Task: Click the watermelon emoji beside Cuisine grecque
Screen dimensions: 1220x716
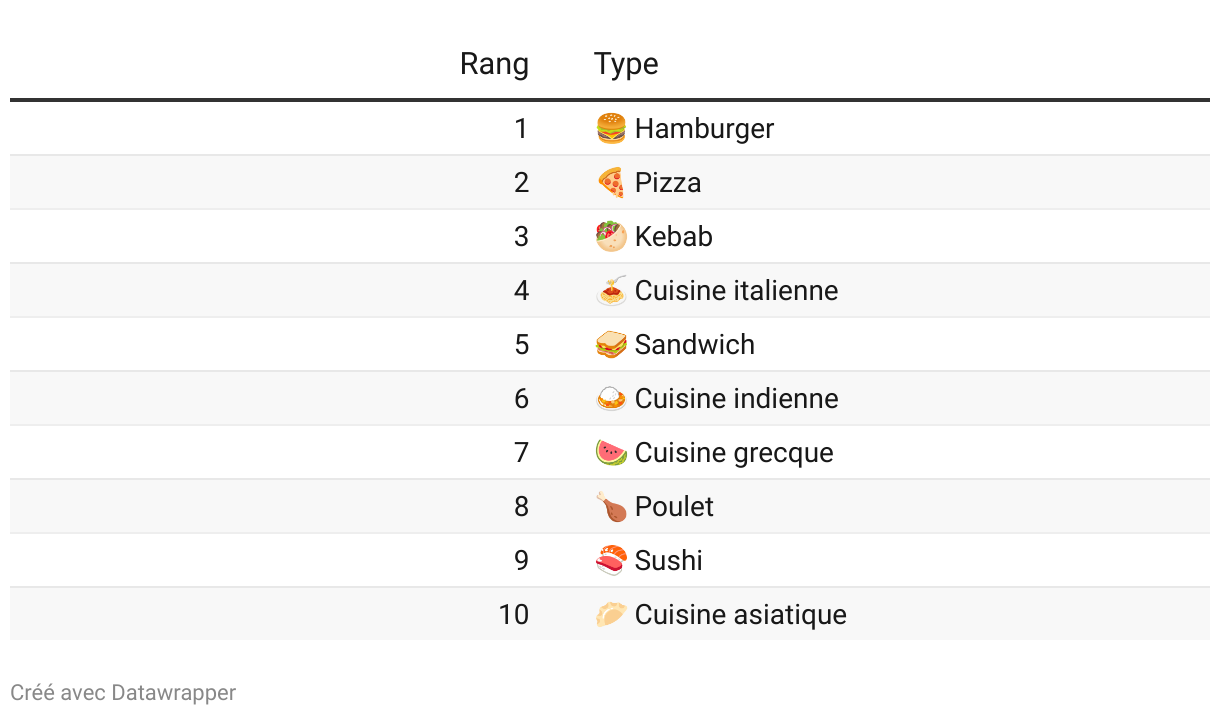Action: click(611, 452)
